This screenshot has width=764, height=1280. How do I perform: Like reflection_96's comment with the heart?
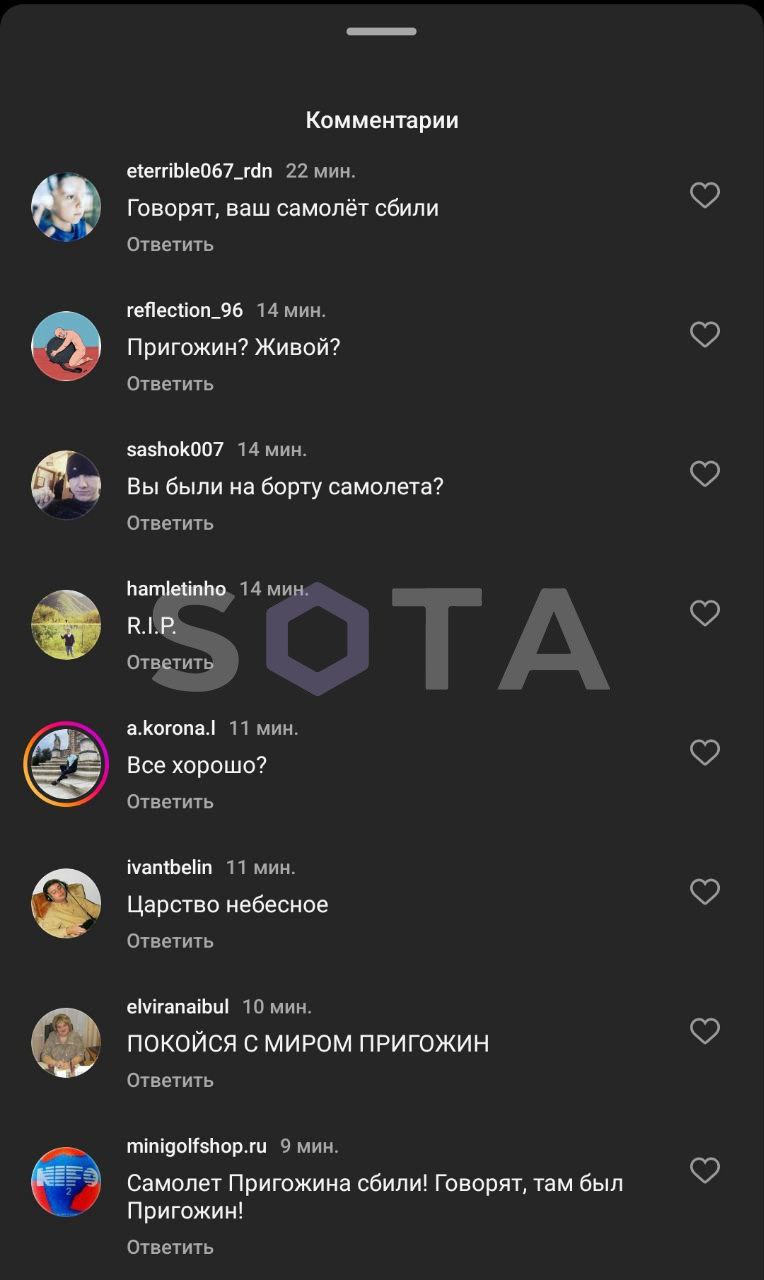[x=705, y=334]
